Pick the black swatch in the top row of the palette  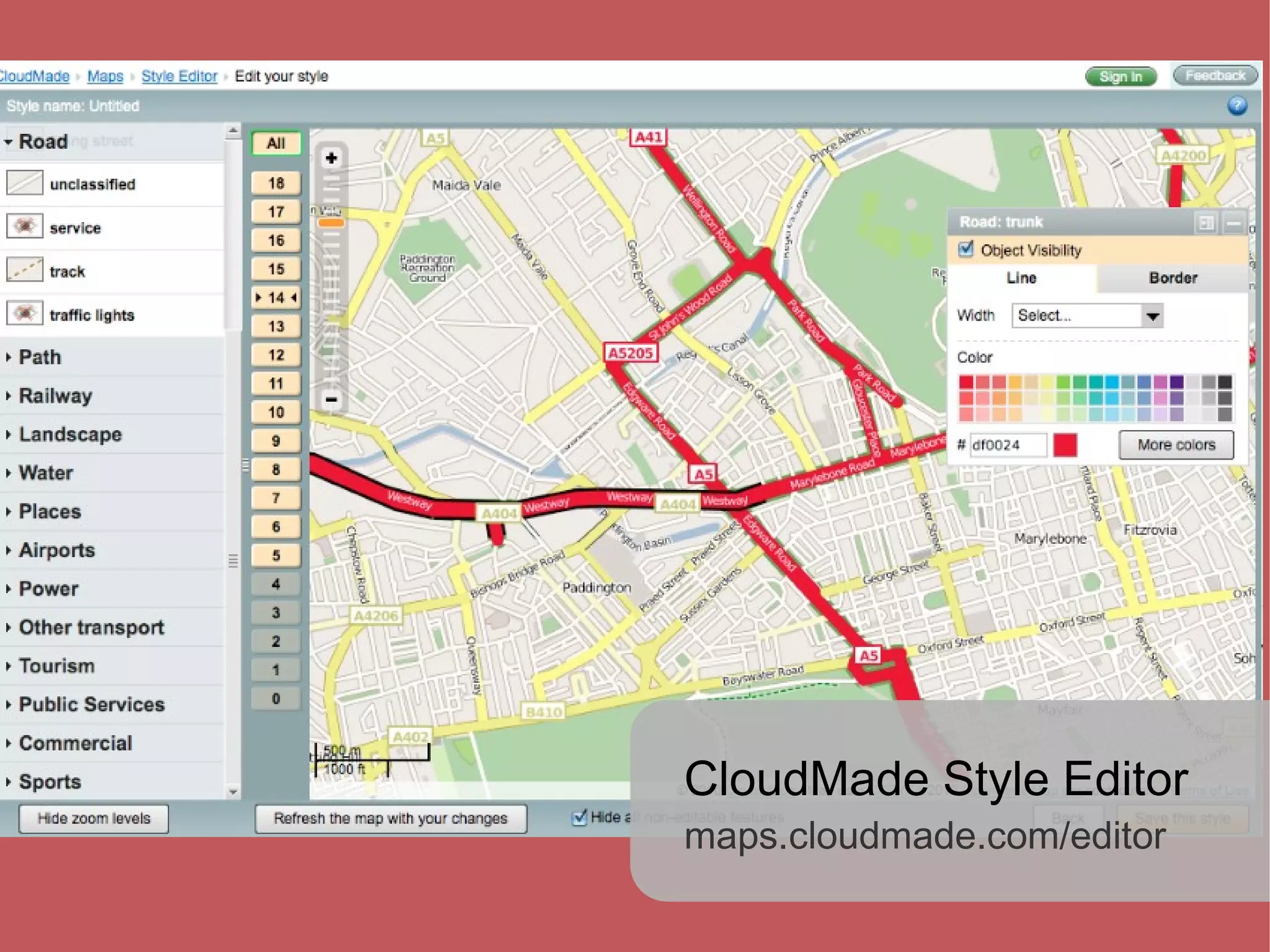tap(1225, 381)
